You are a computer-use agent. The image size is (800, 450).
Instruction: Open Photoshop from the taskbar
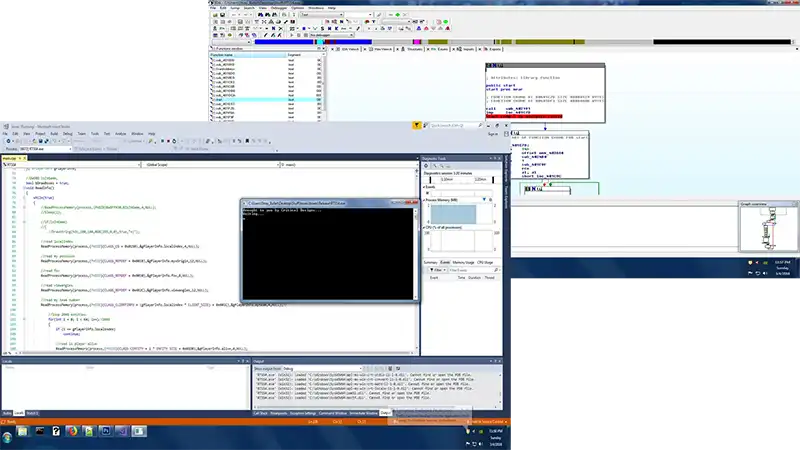point(106,431)
